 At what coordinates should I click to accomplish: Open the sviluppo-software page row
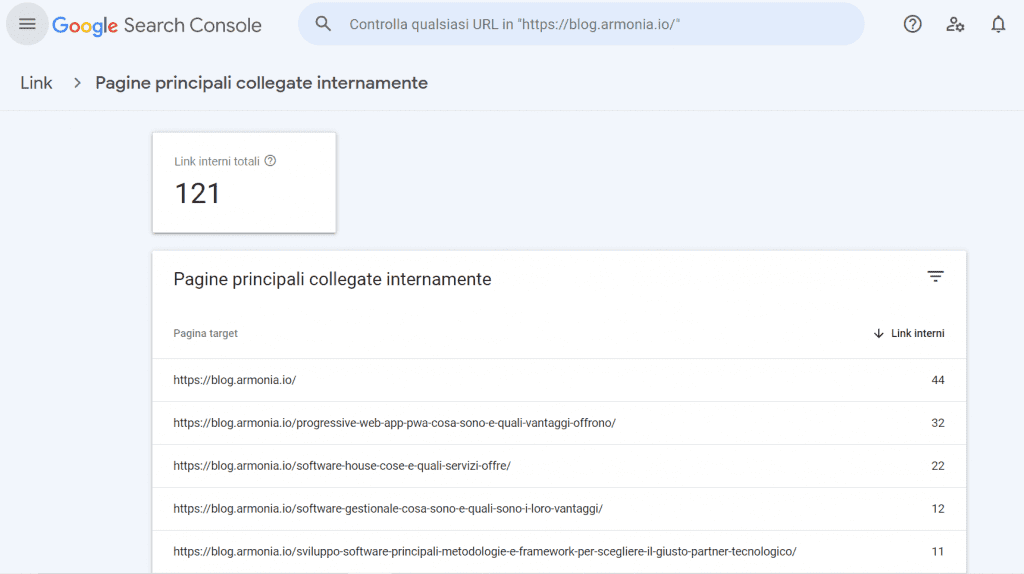click(484, 551)
